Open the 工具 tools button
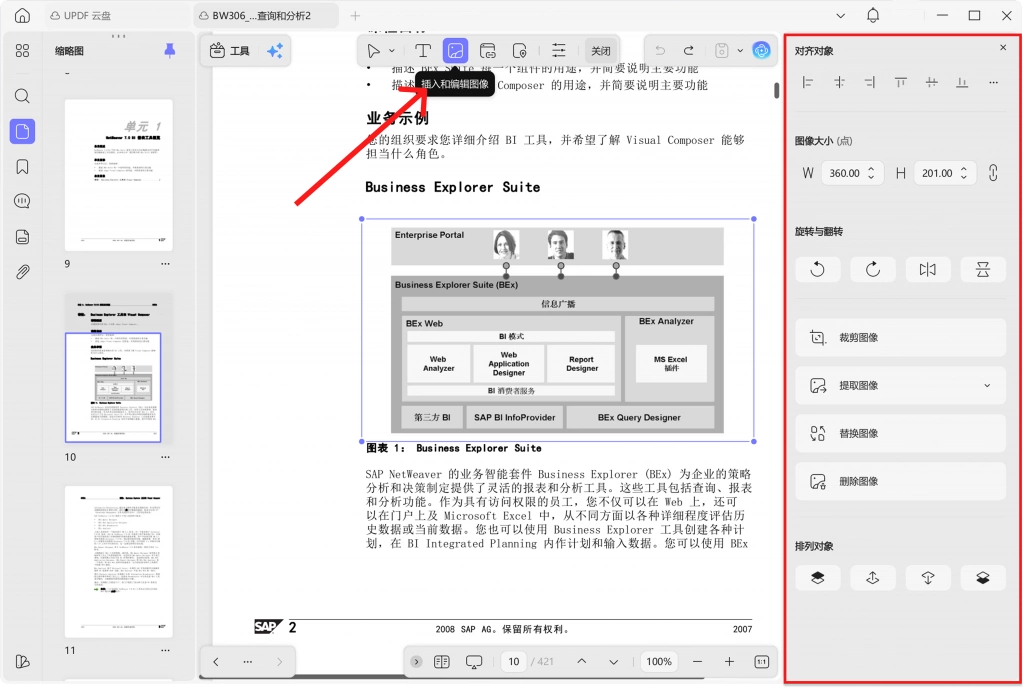Viewport: 1024px width, 688px height. click(x=230, y=50)
